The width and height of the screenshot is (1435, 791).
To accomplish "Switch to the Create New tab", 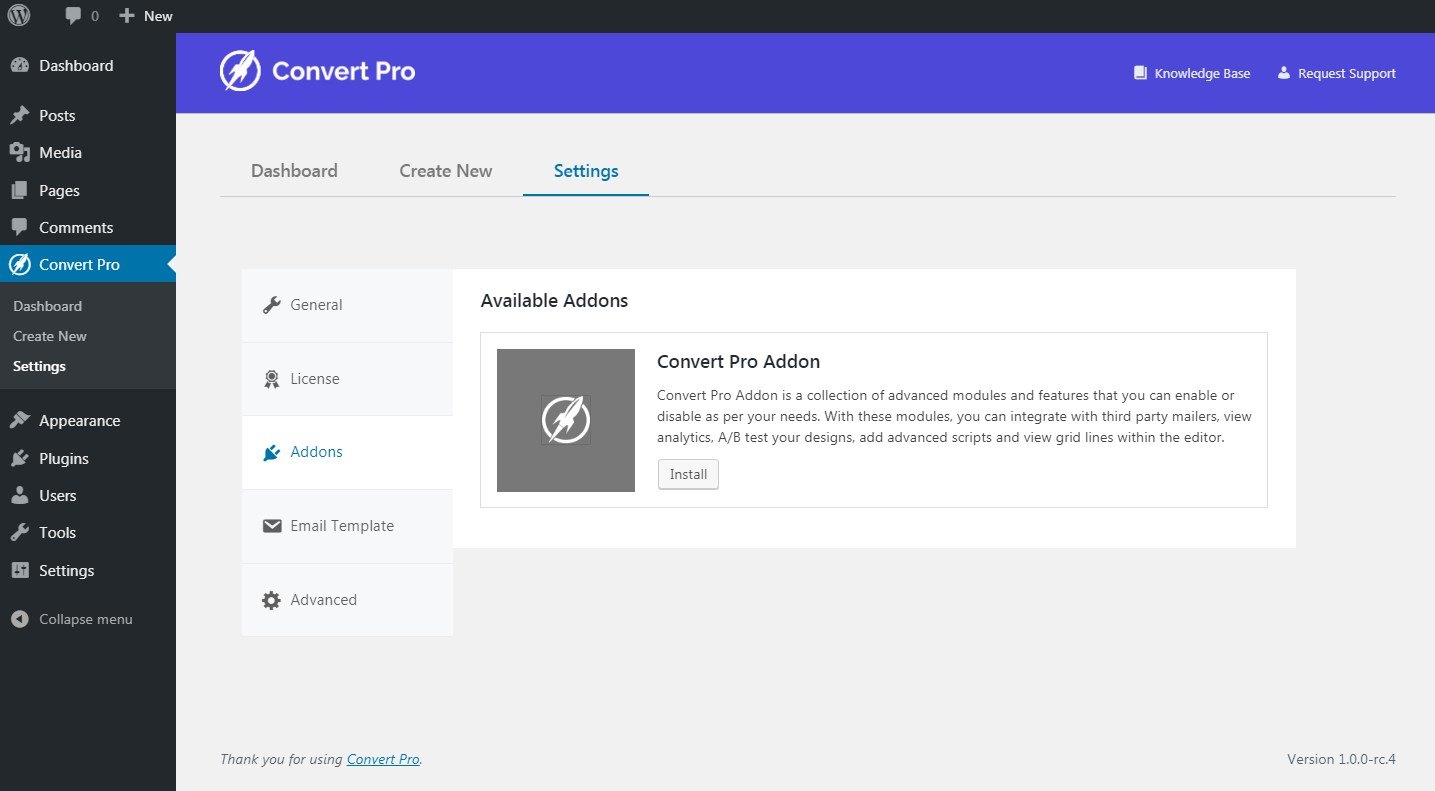I will point(446,171).
